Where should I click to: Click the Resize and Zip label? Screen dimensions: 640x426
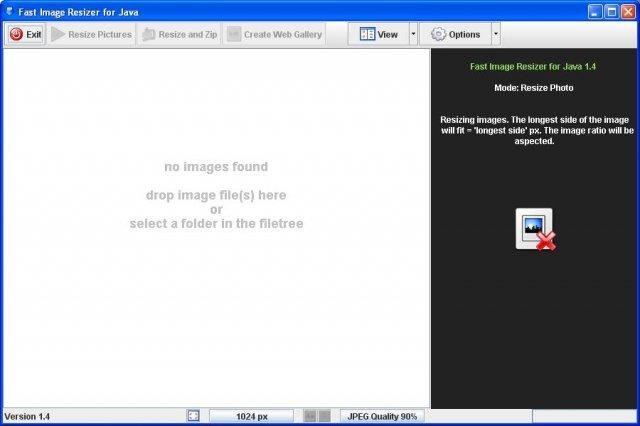click(188, 35)
